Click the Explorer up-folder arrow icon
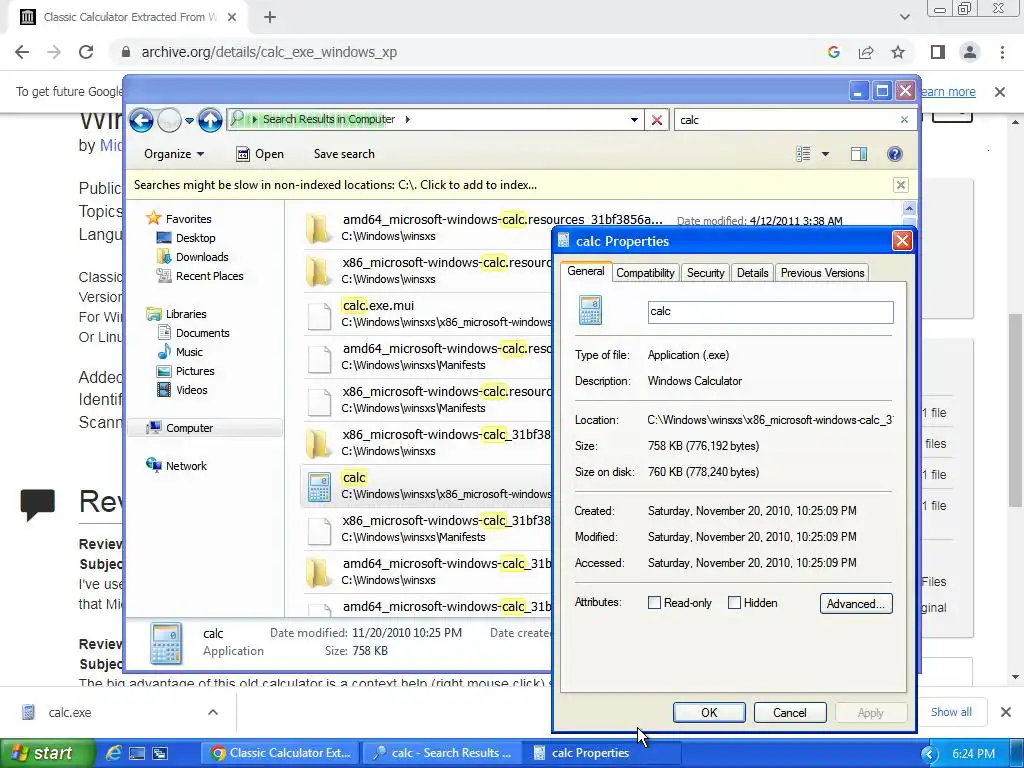The image size is (1024, 768). (x=210, y=120)
